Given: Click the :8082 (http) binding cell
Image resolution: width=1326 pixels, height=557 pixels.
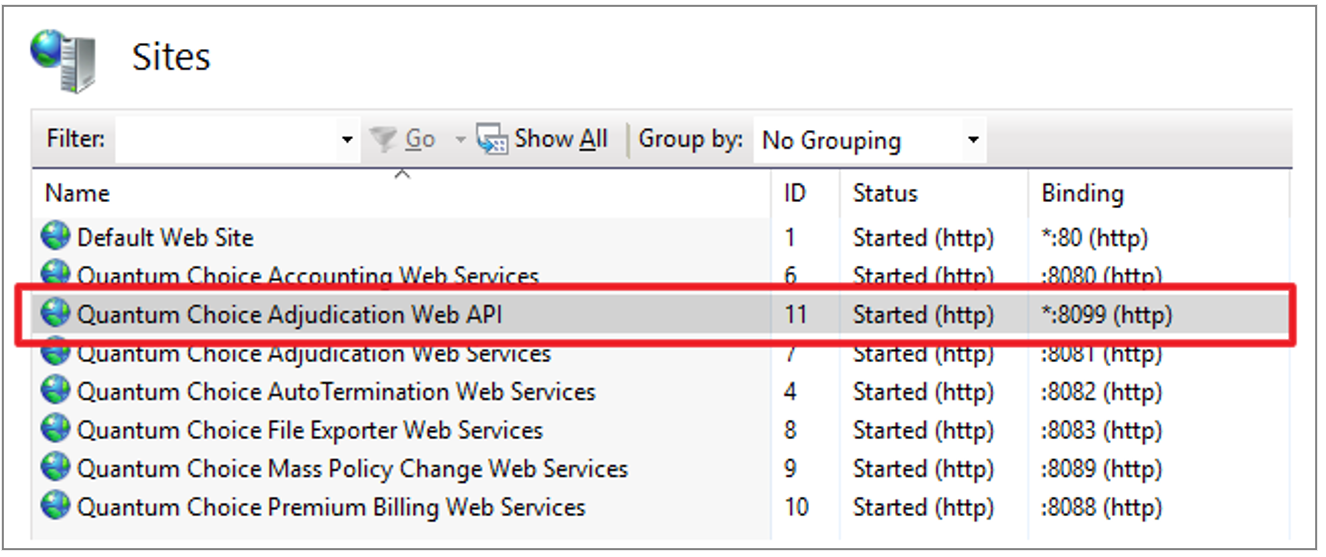Looking at the screenshot, I should [x=1101, y=392].
